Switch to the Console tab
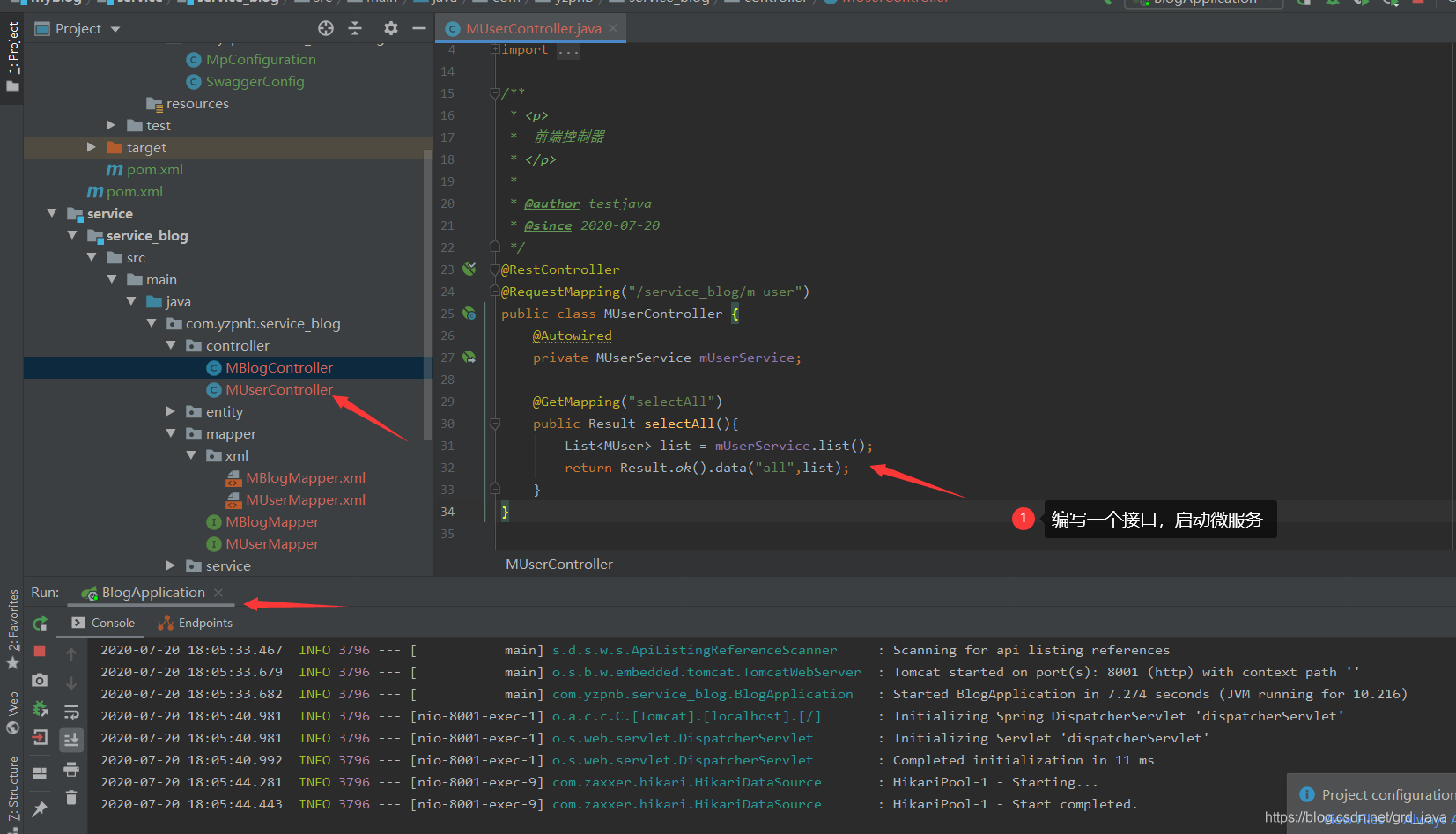 pos(103,623)
